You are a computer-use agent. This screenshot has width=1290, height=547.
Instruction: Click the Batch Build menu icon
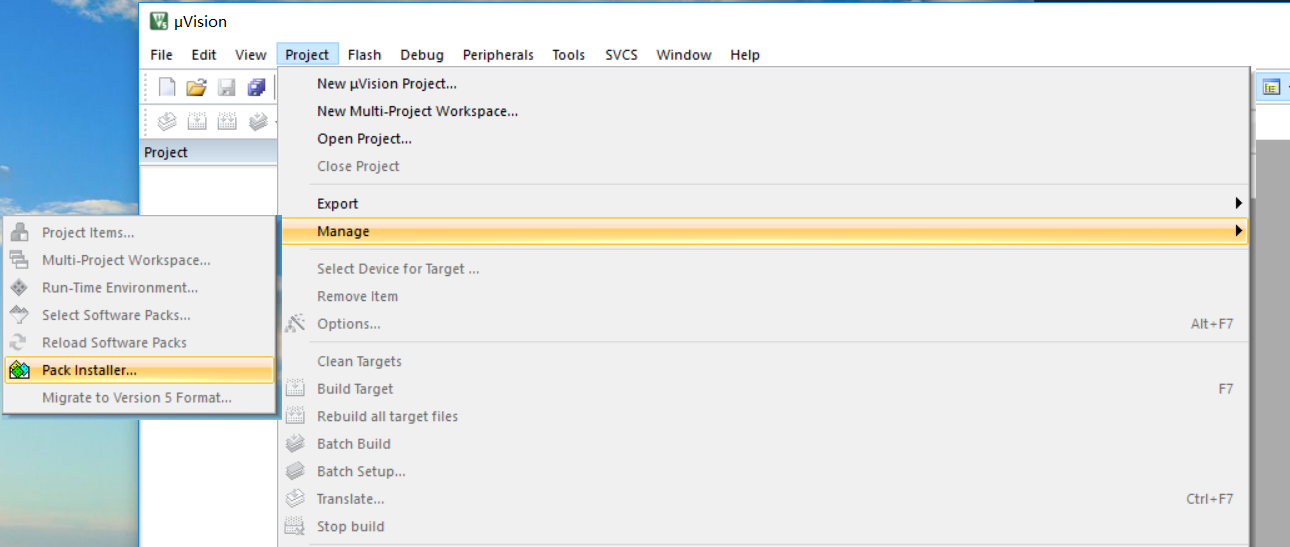295,444
